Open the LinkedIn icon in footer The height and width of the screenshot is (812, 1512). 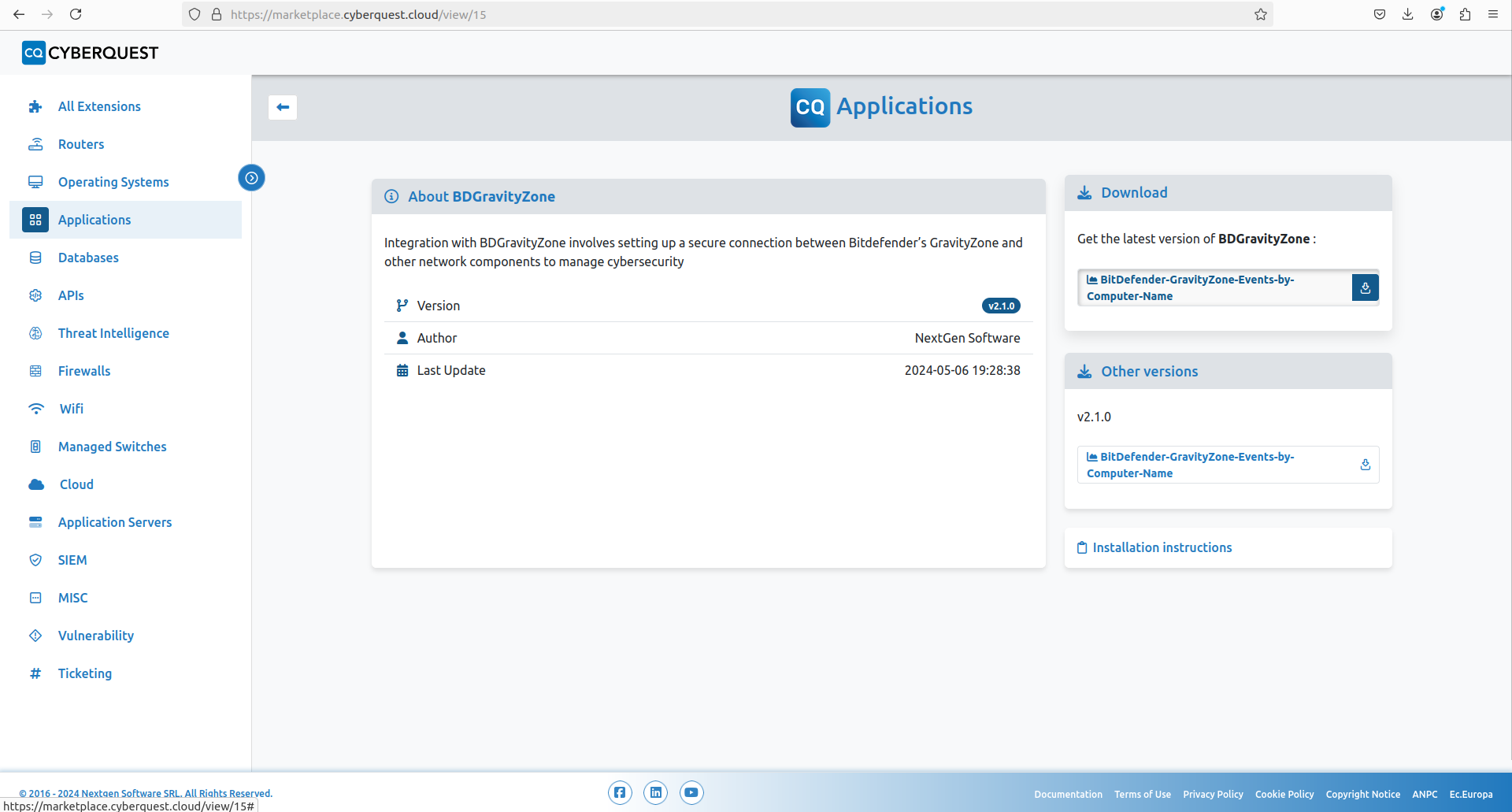[x=655, y=792]
